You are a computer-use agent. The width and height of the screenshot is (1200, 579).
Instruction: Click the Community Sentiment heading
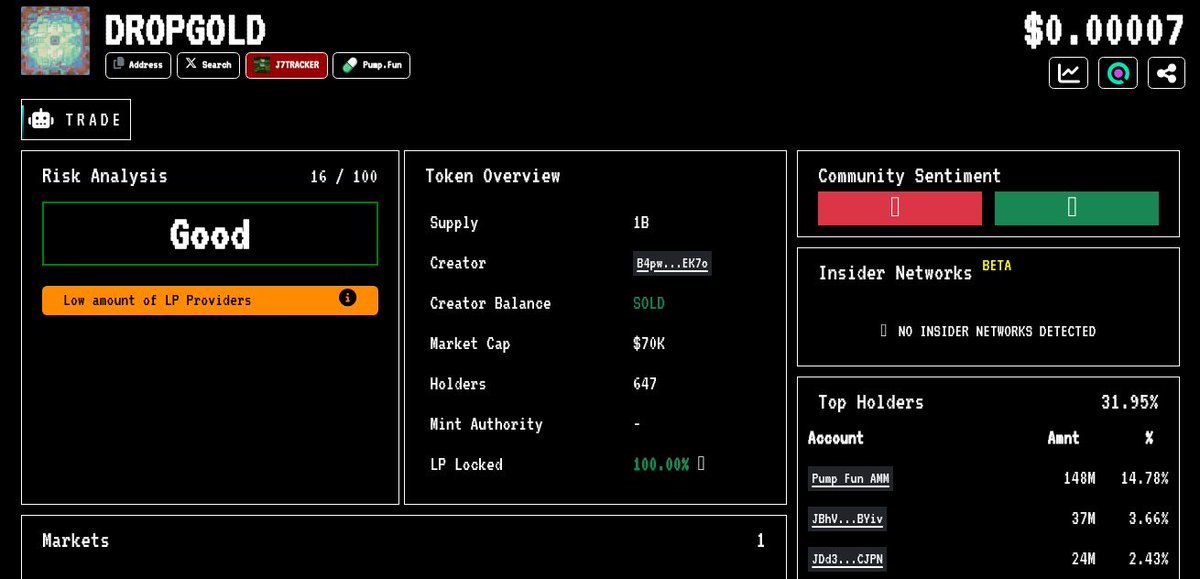(x=909, y=176)
